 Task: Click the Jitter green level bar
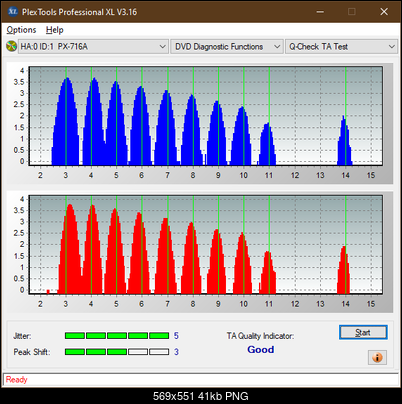coord(117,335)
